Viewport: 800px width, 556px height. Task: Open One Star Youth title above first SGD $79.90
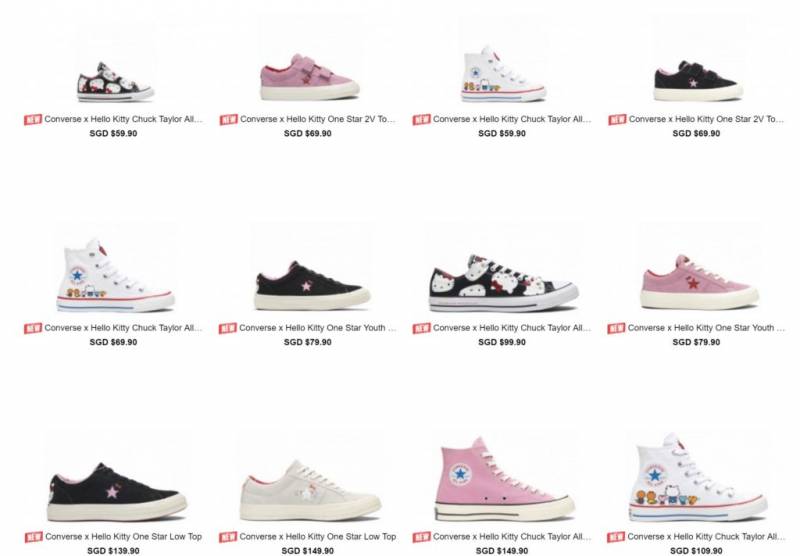[x=317, y=328]
